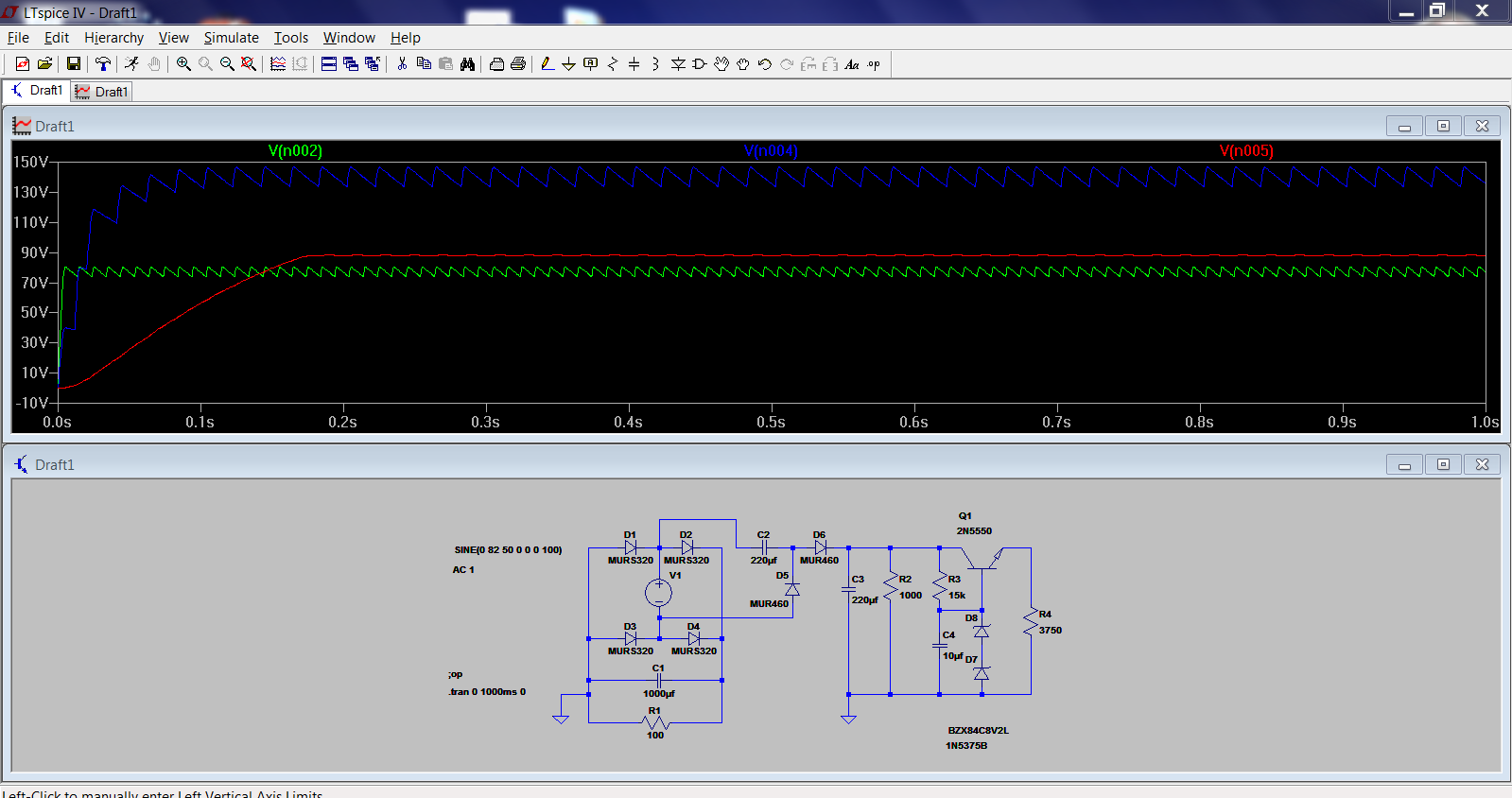Select the Diode placement tool

click(x=678, y=63)
